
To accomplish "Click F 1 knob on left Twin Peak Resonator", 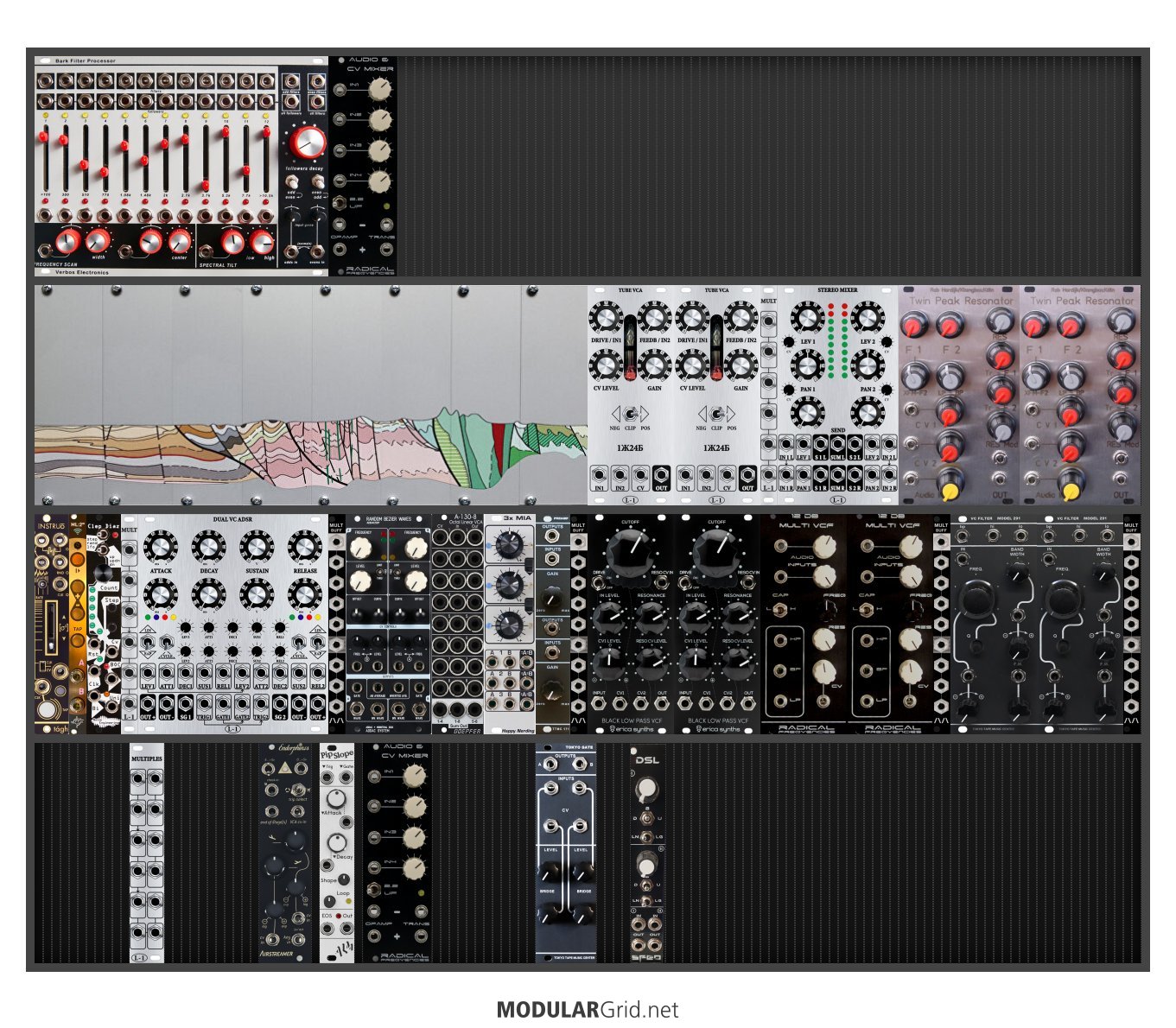I will [914, 326].
